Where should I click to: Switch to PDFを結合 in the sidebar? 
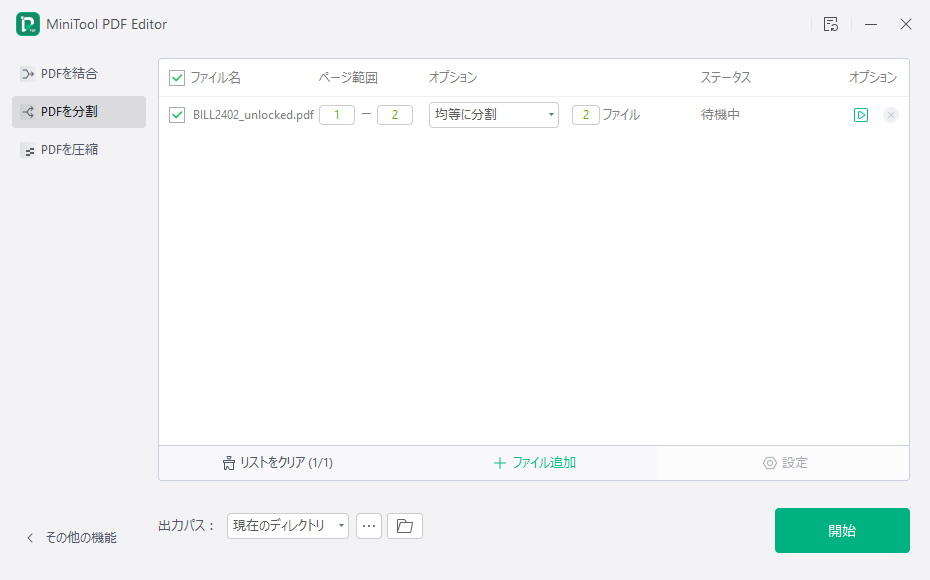pos(79,74)
